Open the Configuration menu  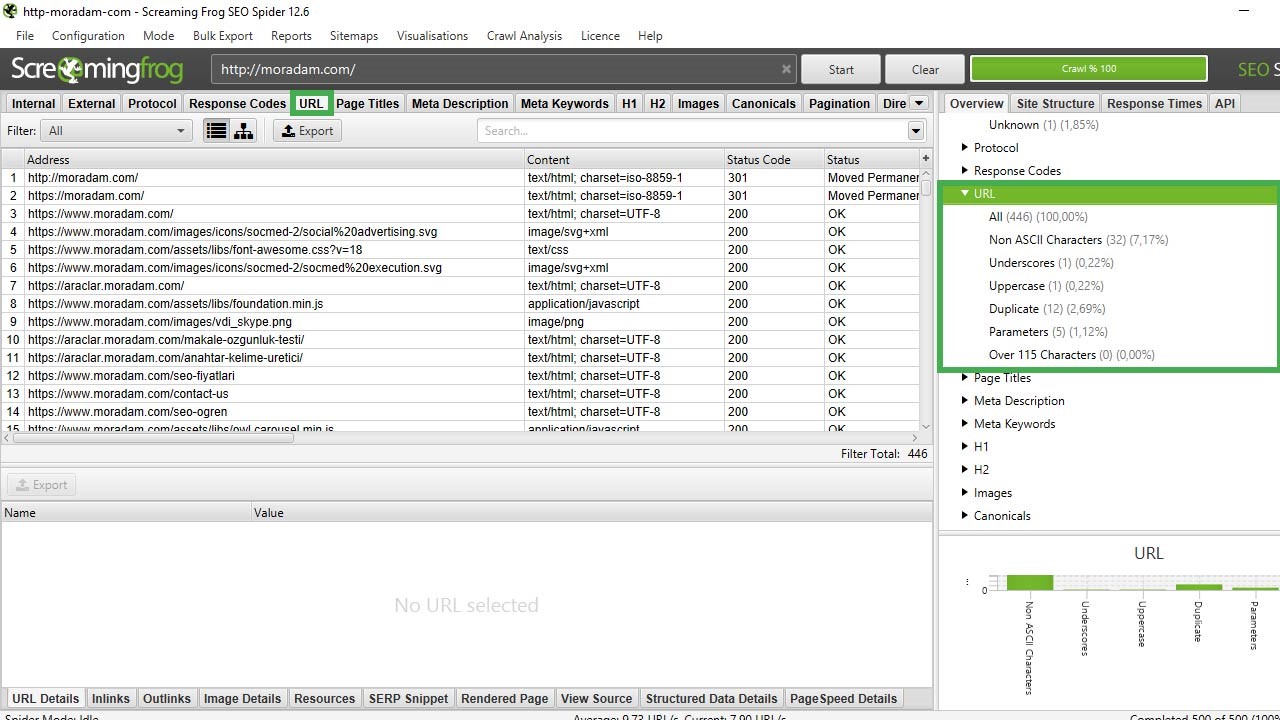pos(88,35)
